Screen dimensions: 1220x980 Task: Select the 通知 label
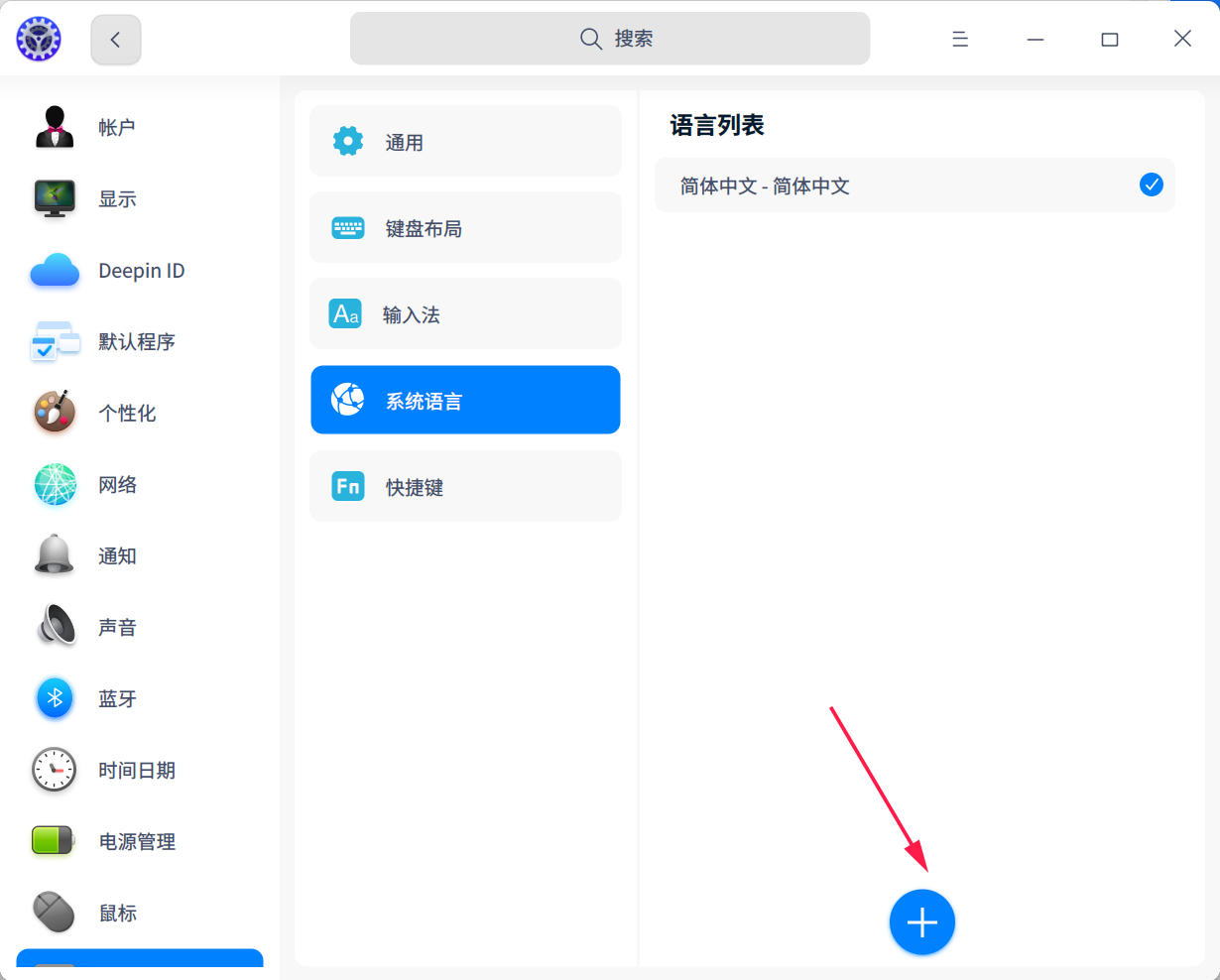click(x=117, y=555)
